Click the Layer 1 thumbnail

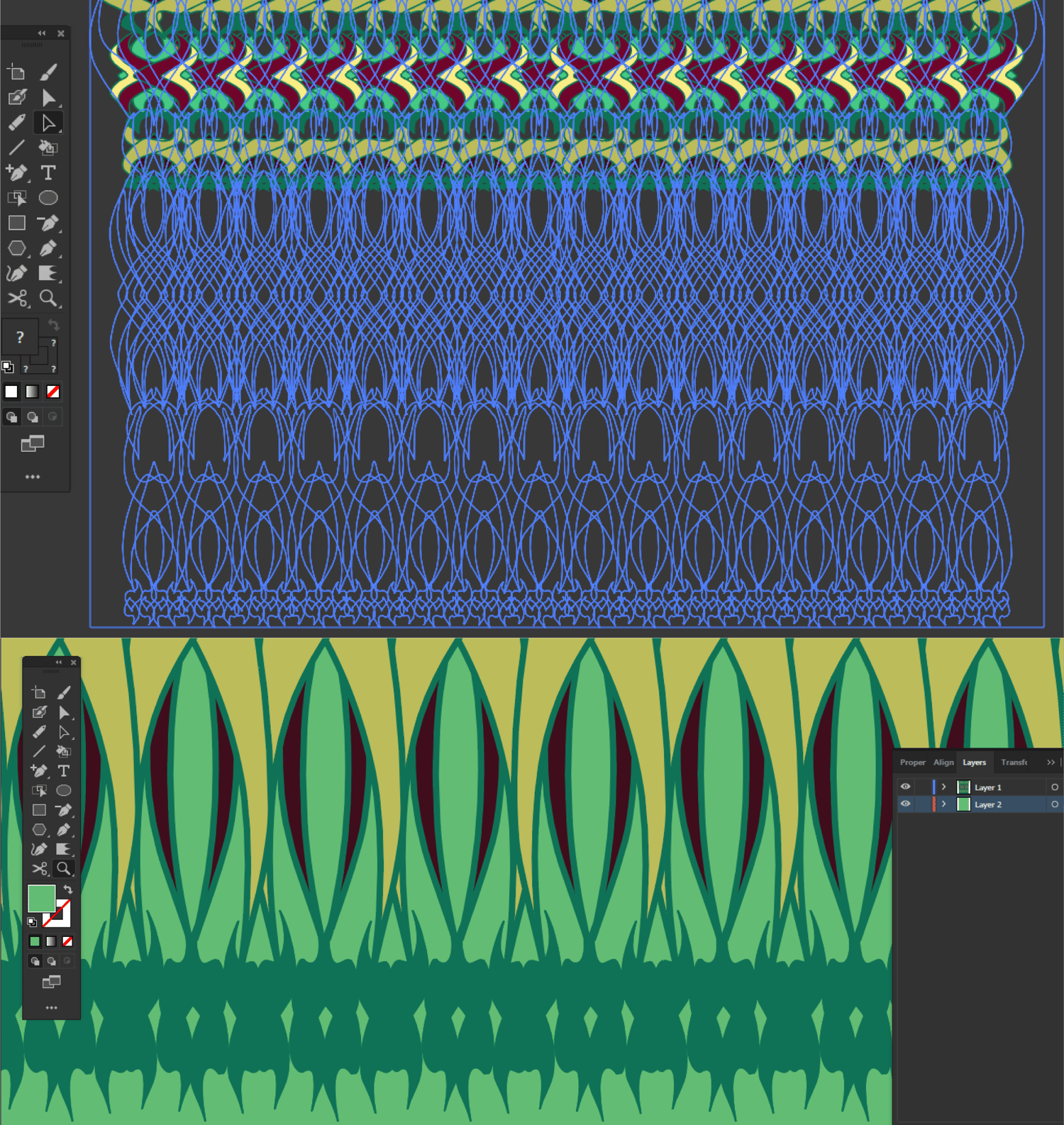(x=963, y=787)
